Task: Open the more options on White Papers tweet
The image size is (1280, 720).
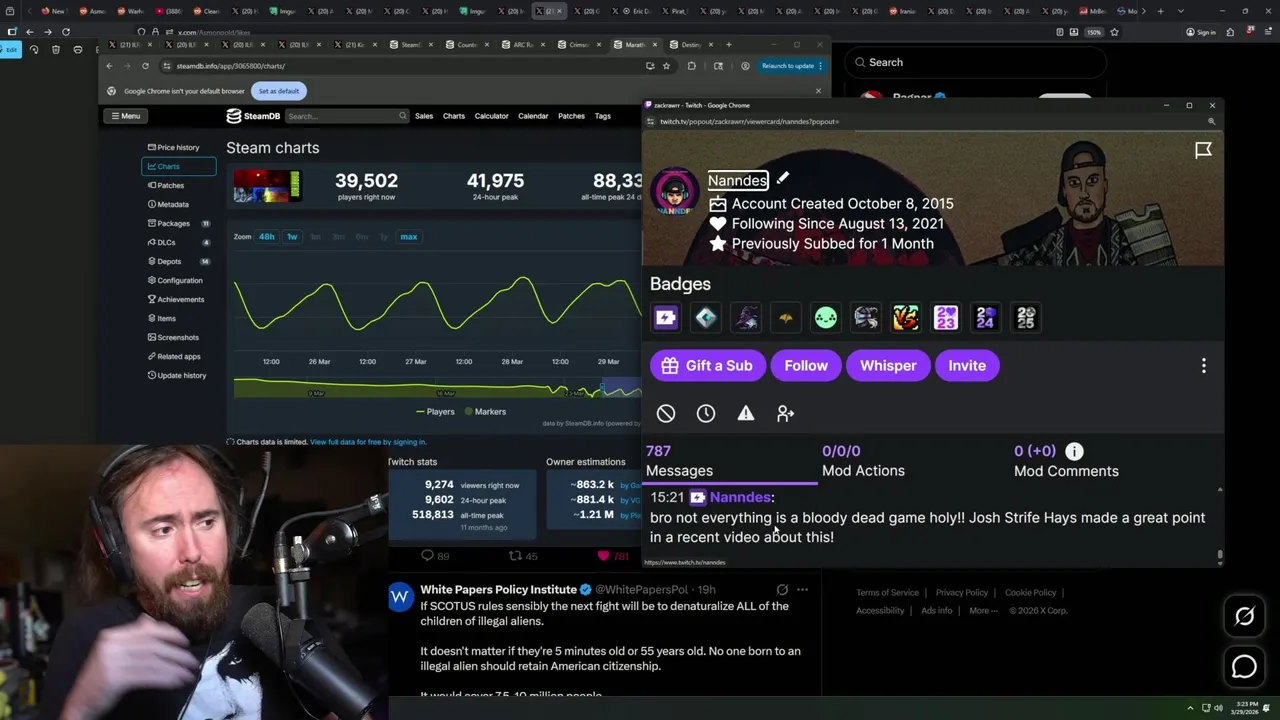Action: (x=802, y=590)
